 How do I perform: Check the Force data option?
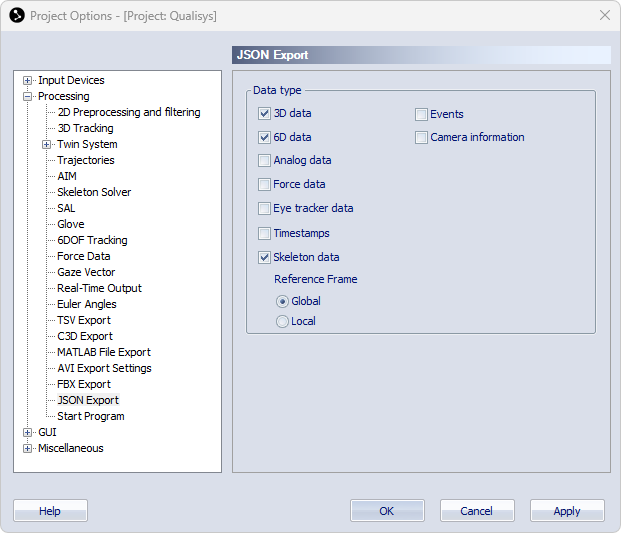point(264,184)
